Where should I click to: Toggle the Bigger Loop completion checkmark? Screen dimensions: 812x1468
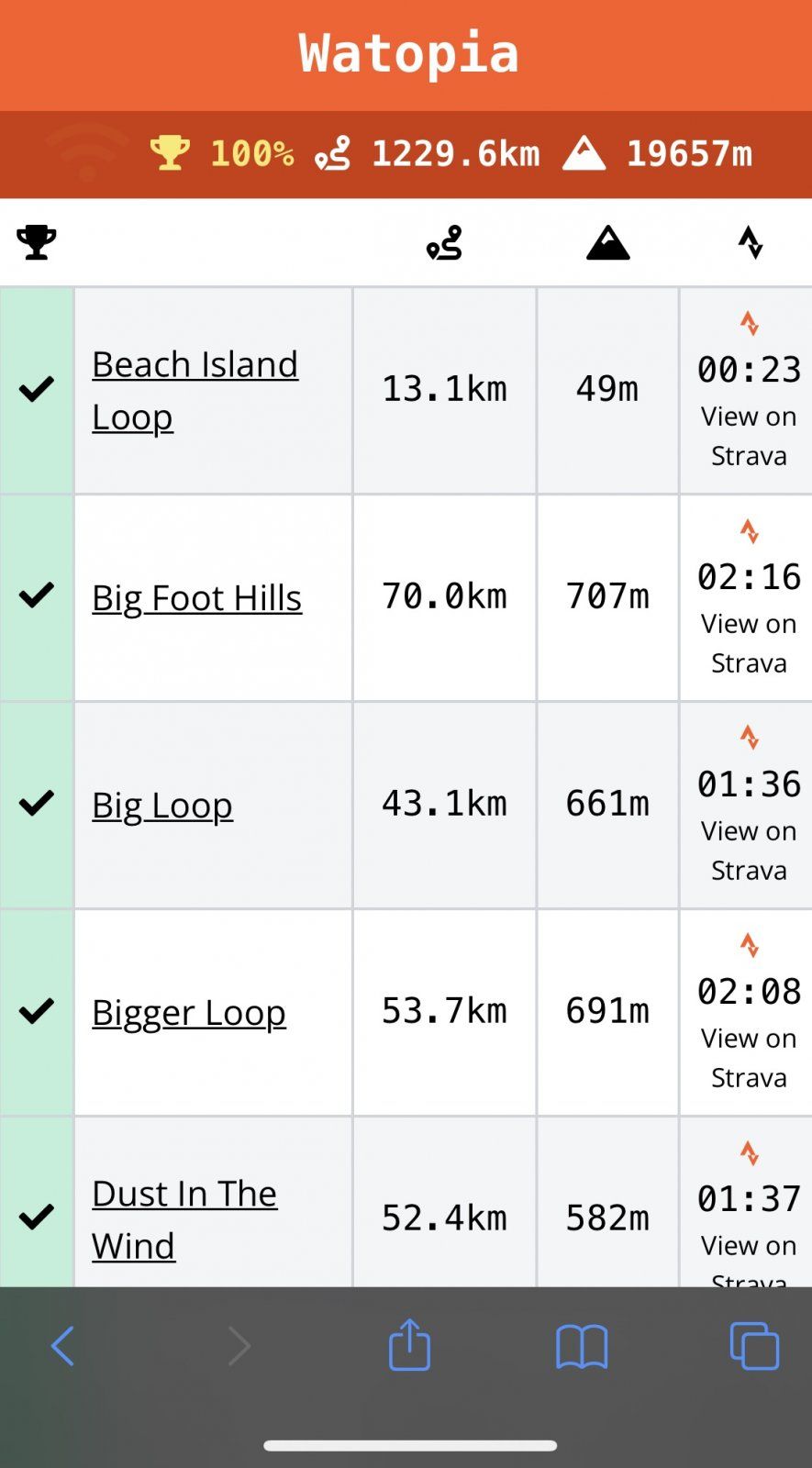tap(37, 1011)
